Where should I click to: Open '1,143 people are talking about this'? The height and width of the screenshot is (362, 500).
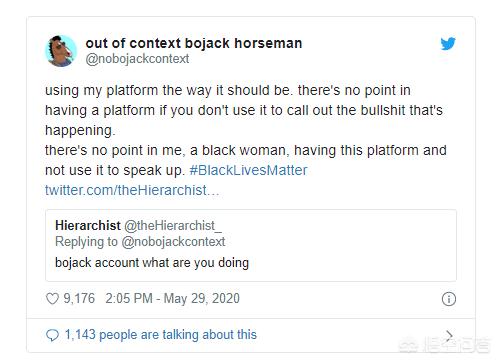click(161, 335)
